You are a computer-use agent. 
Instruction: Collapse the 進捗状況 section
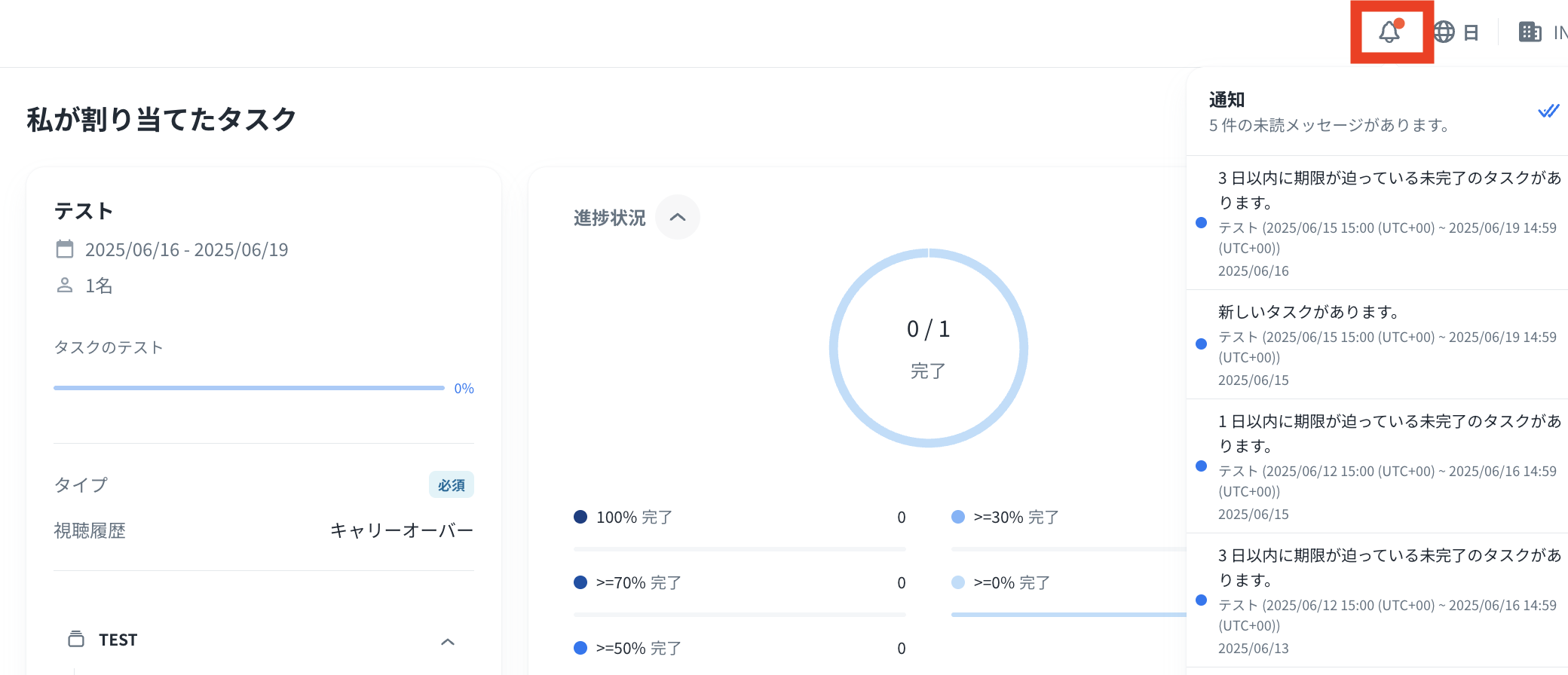(x=677, y=218)
